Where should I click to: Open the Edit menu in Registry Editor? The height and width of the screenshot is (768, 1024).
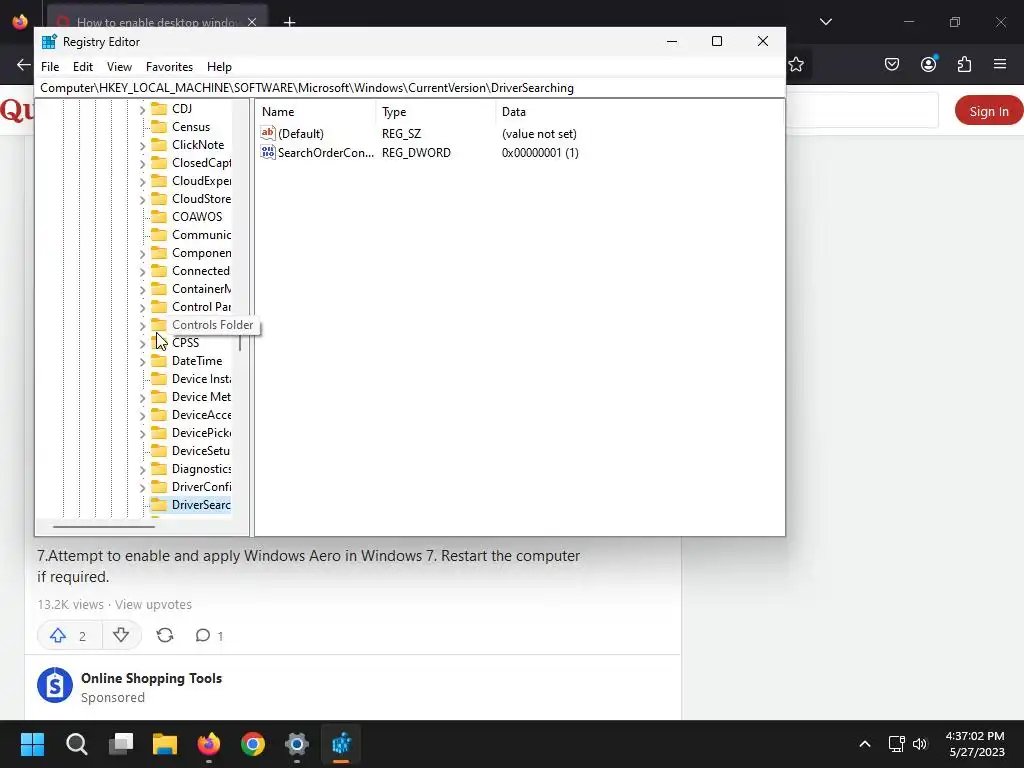click(x=82, y=67)
